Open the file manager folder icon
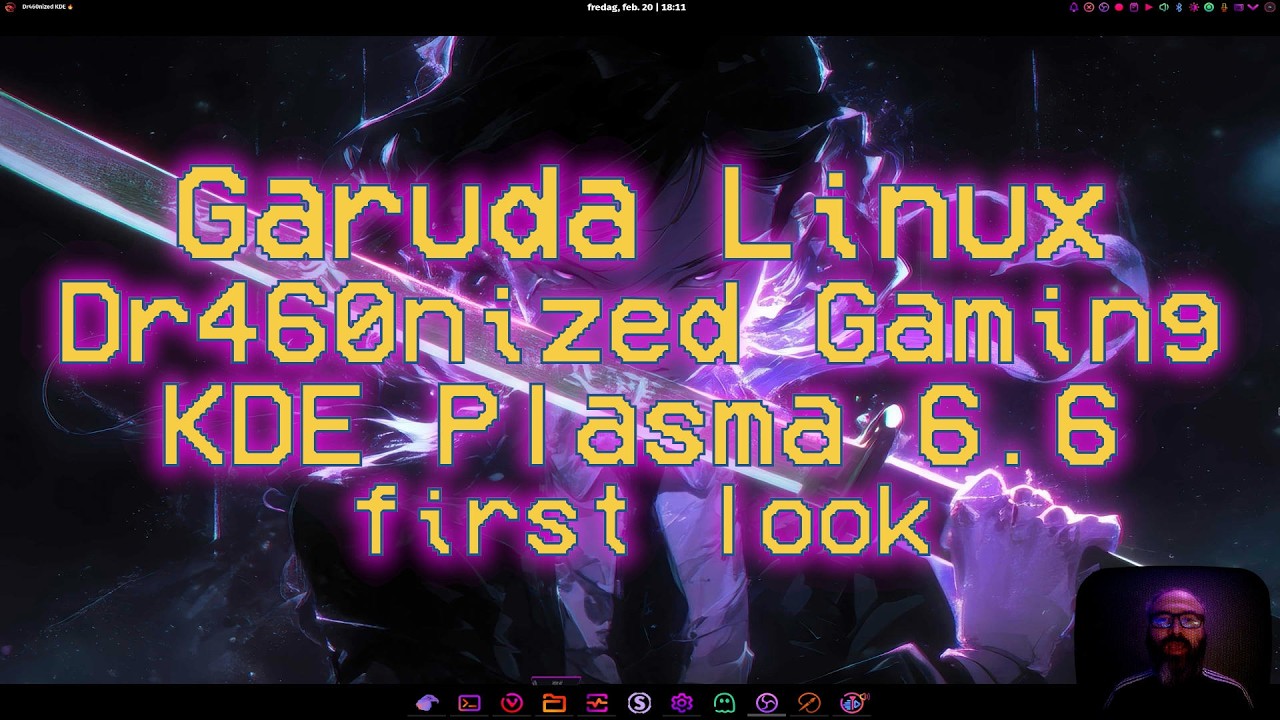The image size is (1280, 720). tap(554, 703)
